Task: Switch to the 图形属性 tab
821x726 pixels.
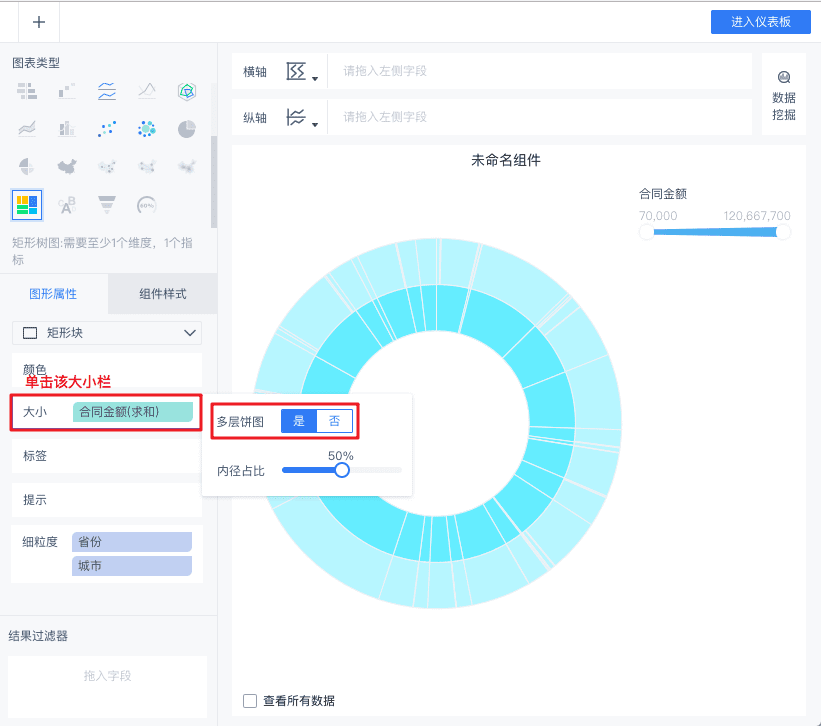Action: [53, 294]
